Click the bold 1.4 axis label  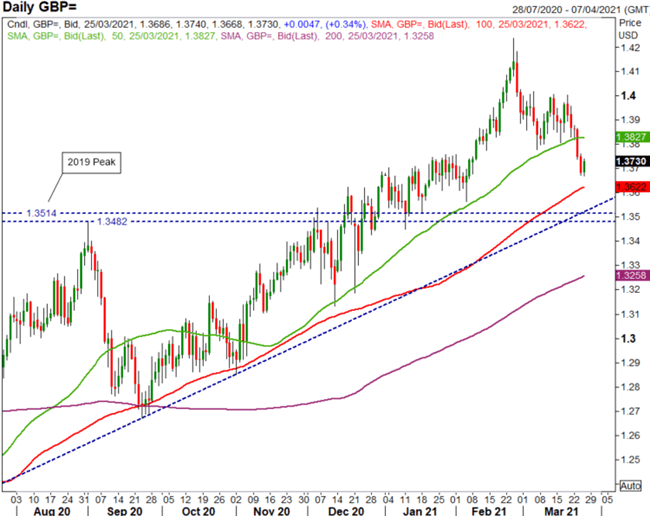628,96
